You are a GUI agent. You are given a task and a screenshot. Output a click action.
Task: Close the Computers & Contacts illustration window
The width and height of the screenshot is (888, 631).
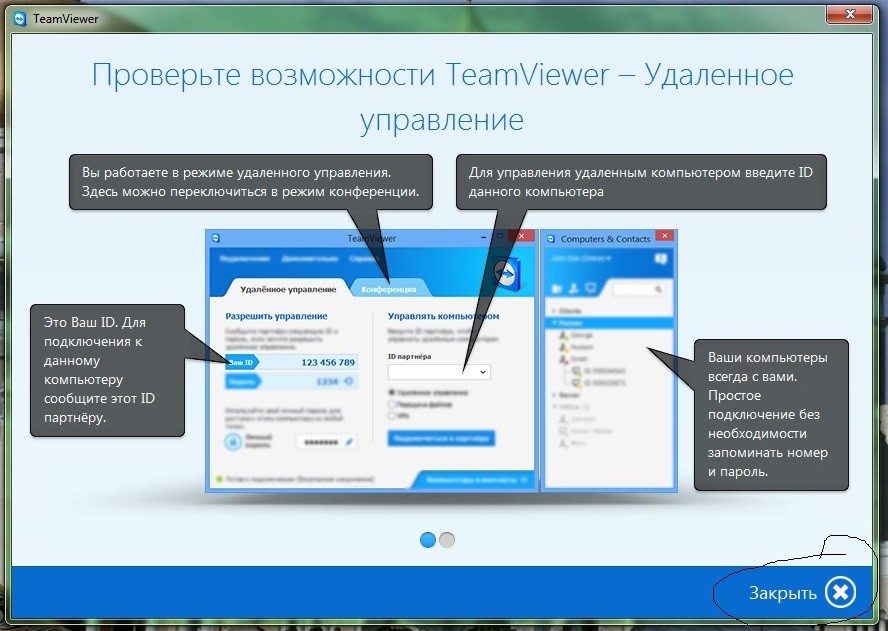665,236
